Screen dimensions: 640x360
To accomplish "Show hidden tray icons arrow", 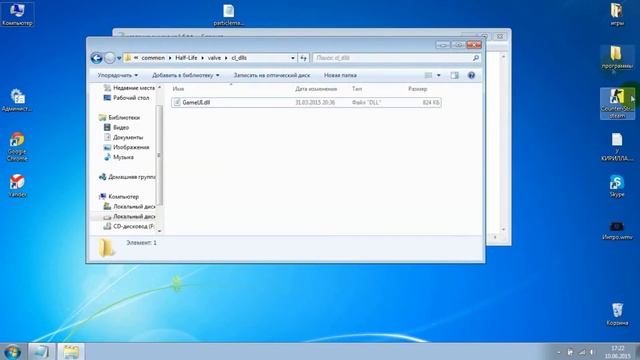I will [558, 352].
